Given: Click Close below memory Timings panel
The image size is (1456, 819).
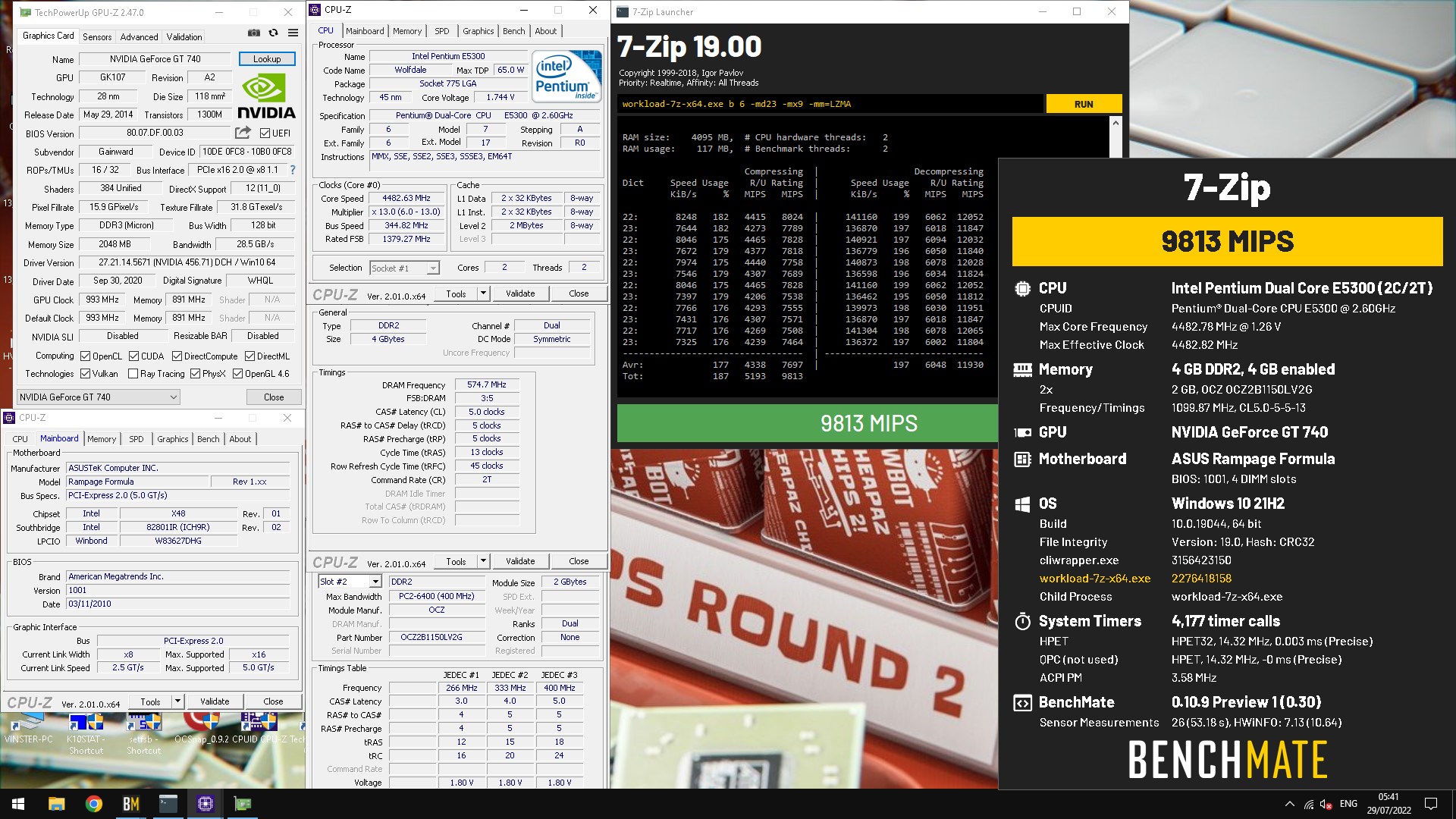Looking at the screenshot, I should (579, 561).
